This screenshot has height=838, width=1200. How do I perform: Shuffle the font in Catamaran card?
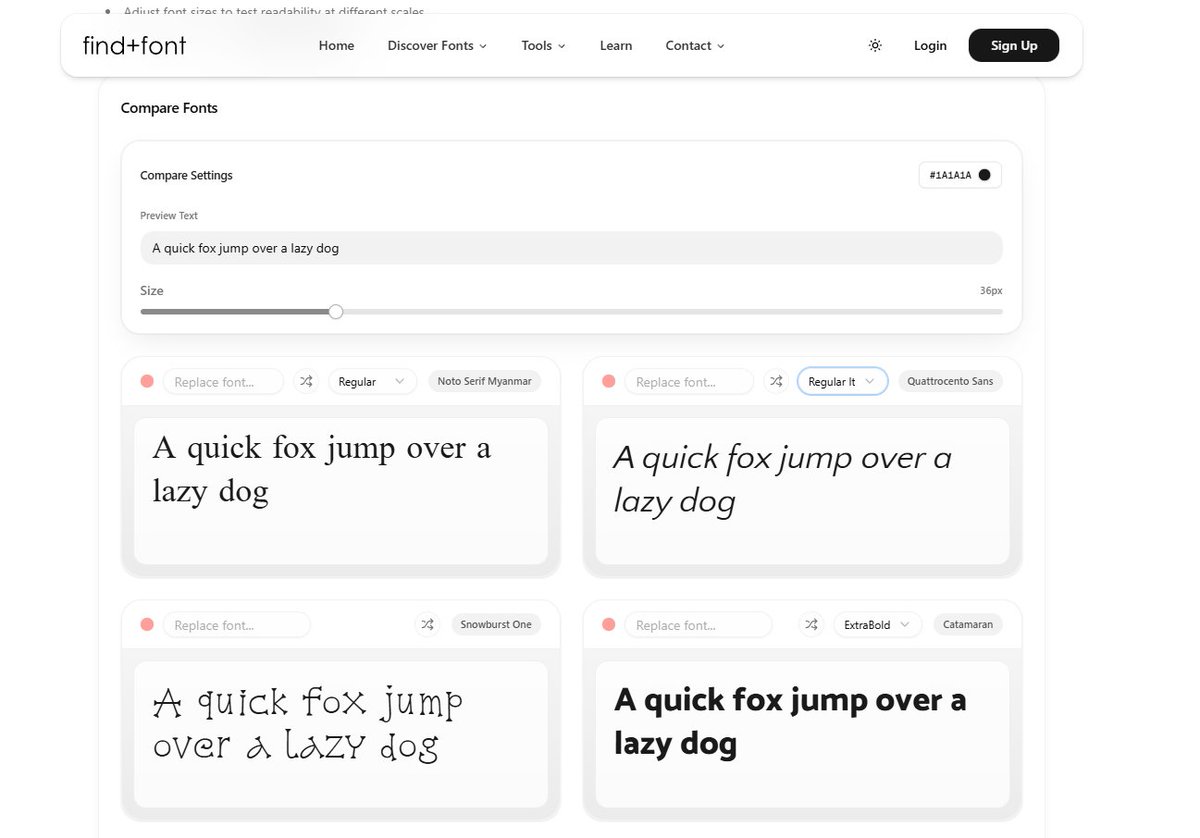811,624
